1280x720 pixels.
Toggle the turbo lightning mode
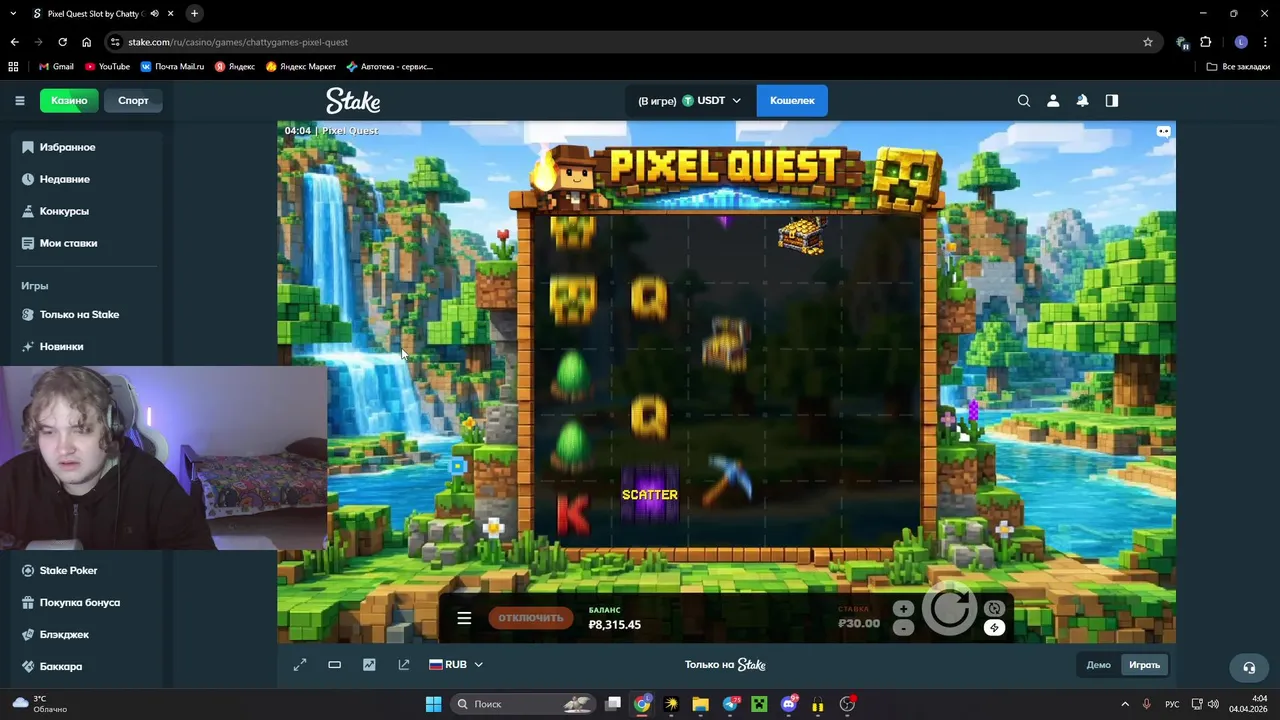point(994,628)
